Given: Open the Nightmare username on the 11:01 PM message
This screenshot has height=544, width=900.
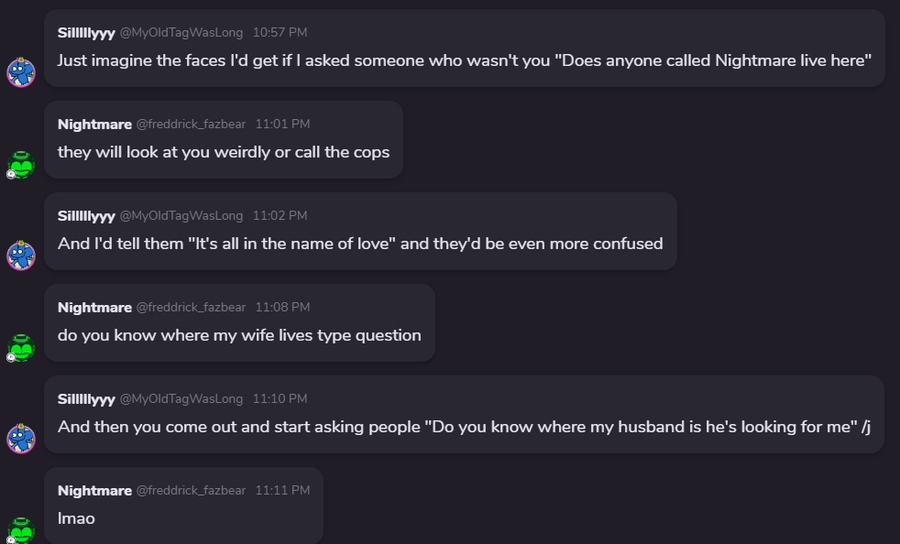Looking at the screenshot, I should coord(94,124).
